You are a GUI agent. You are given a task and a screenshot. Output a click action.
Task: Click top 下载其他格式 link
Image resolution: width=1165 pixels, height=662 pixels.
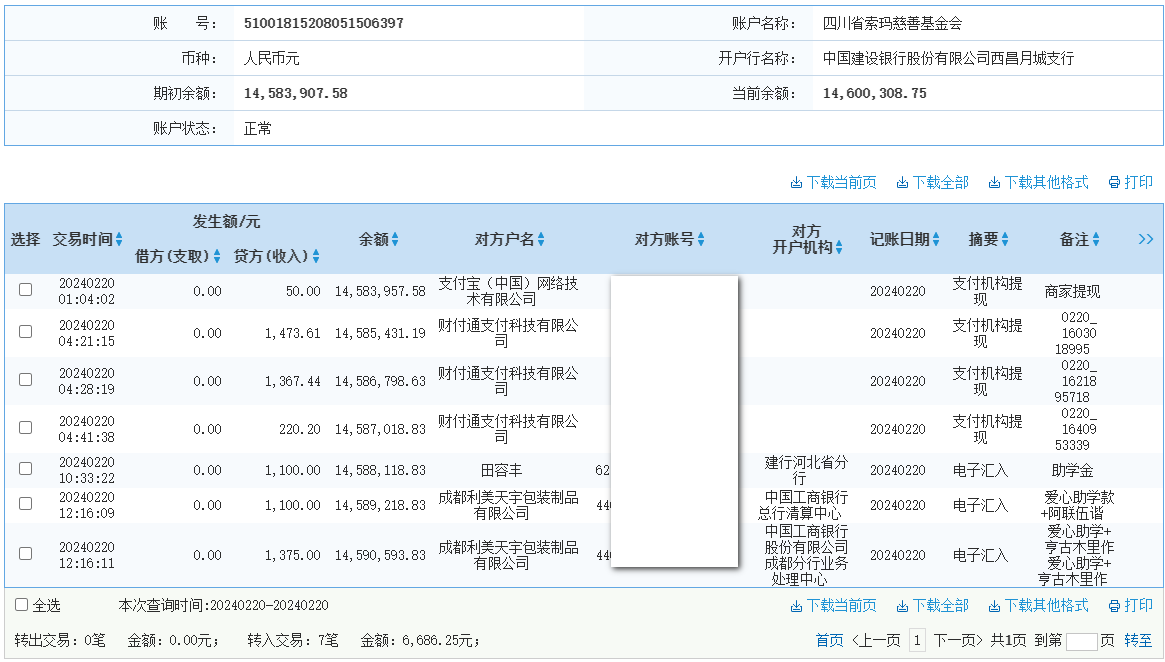coord(1038,182)
